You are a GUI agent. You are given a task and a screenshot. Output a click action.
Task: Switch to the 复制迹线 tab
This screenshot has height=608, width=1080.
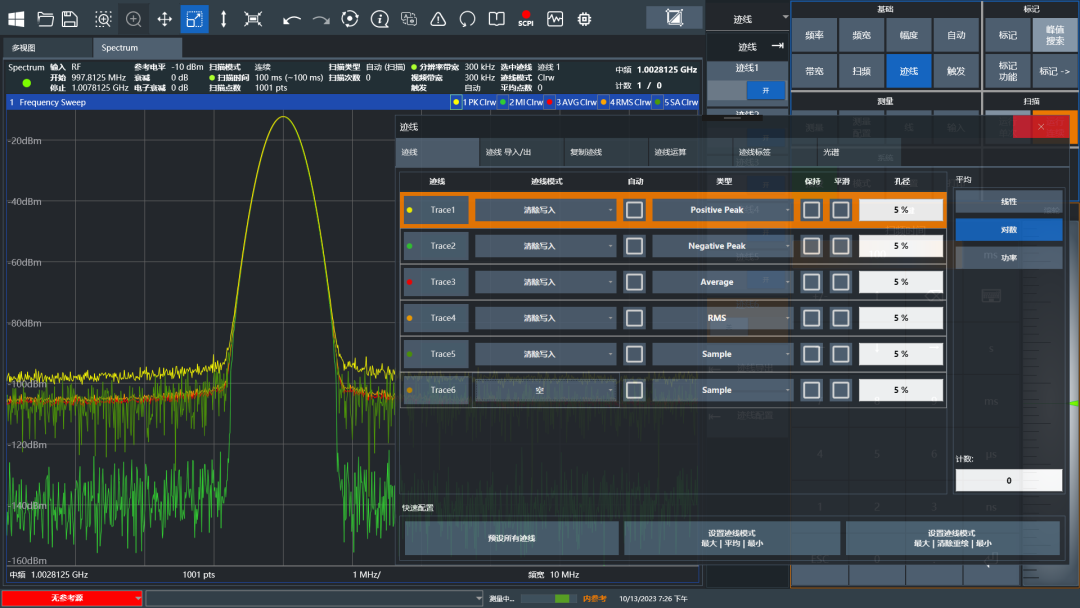(x=605, y=152)
